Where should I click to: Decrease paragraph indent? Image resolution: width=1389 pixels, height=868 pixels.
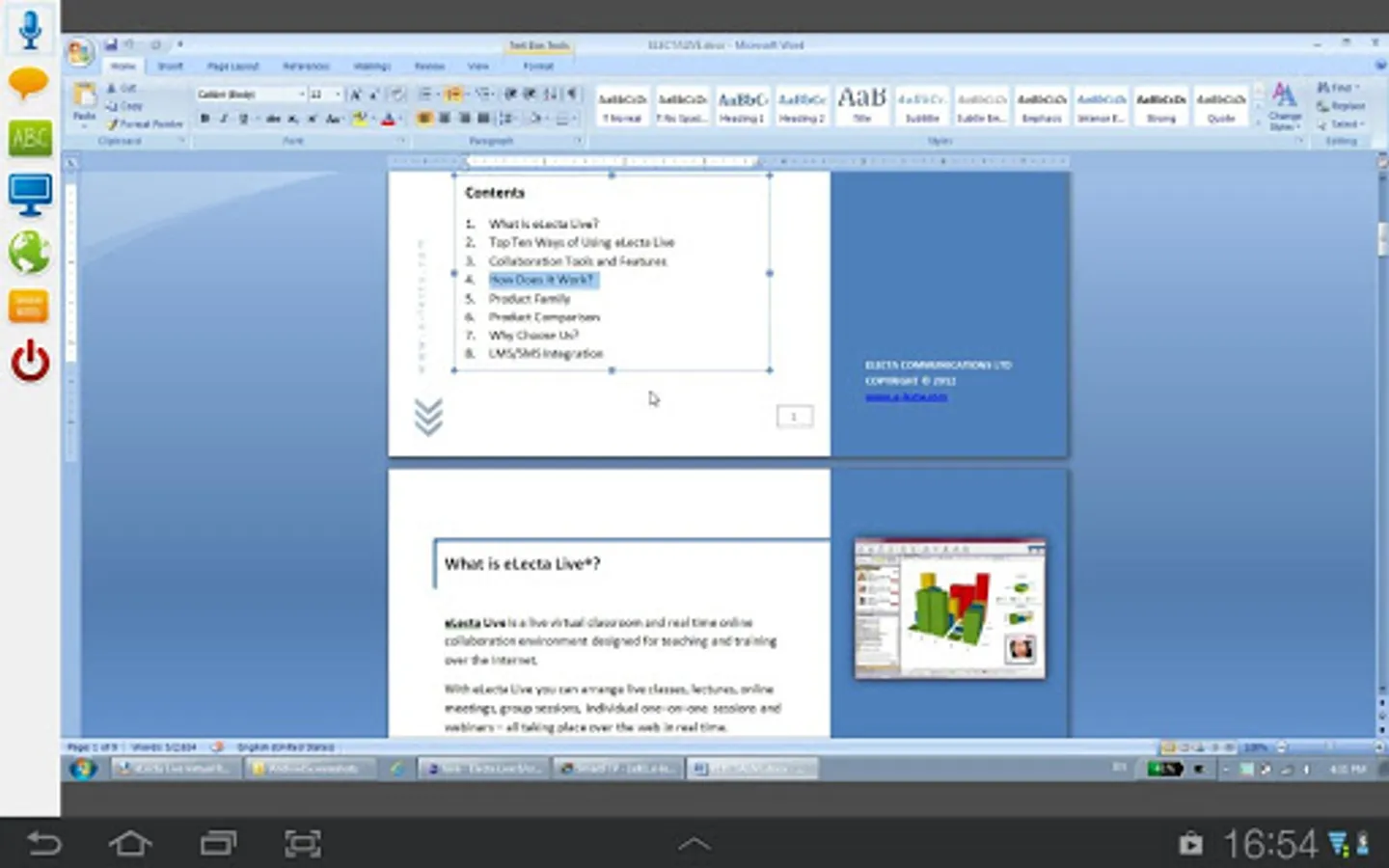coord(511,94)
